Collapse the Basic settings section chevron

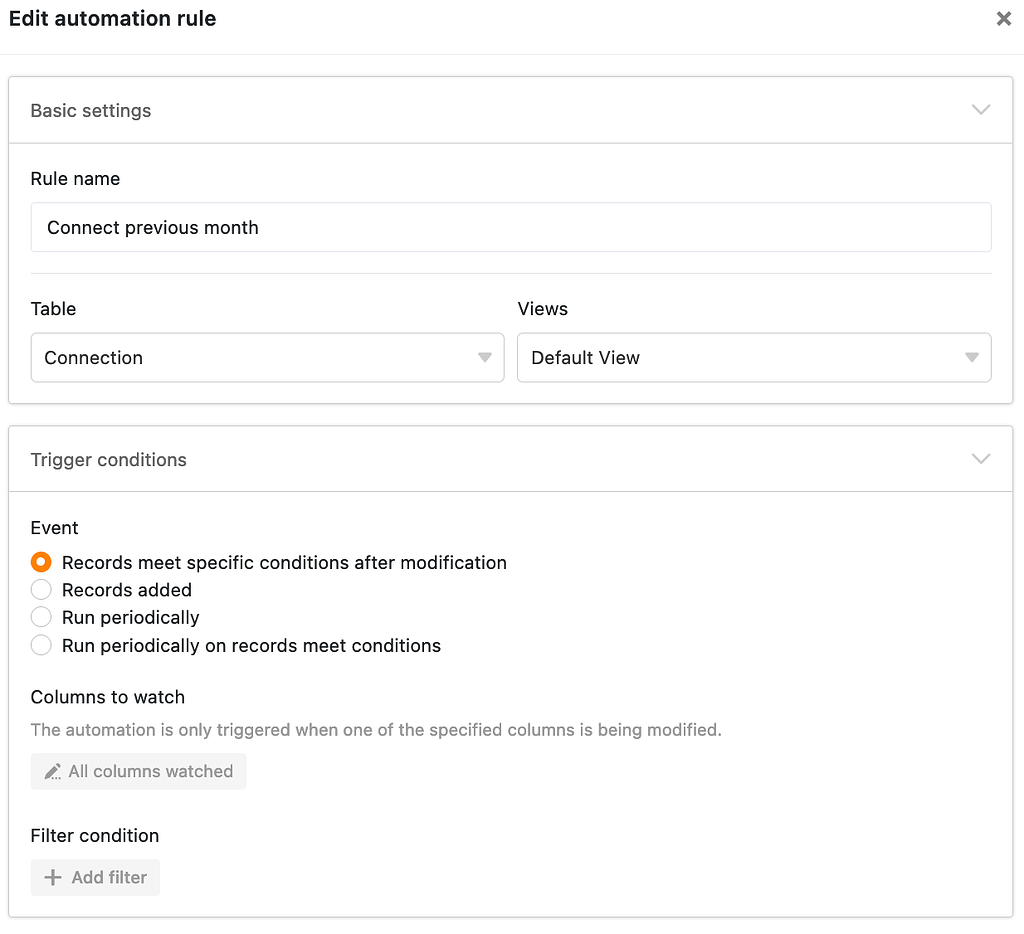click(981, 110)
